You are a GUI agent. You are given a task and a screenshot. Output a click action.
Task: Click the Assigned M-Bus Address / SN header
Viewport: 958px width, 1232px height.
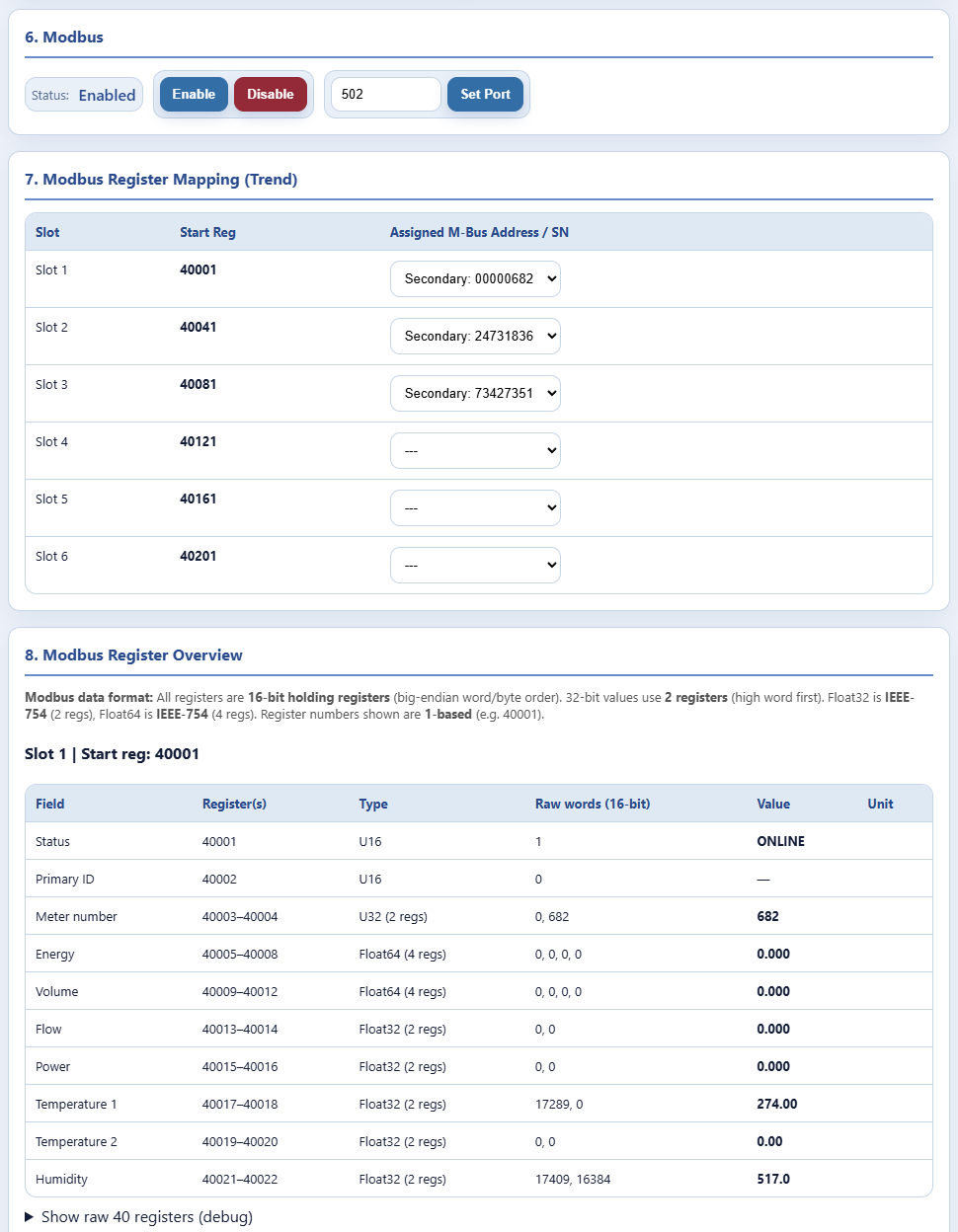(x=479, y=232)
